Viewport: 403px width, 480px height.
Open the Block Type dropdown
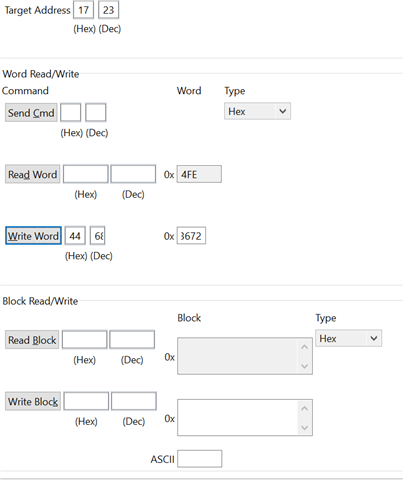(348, 338)
